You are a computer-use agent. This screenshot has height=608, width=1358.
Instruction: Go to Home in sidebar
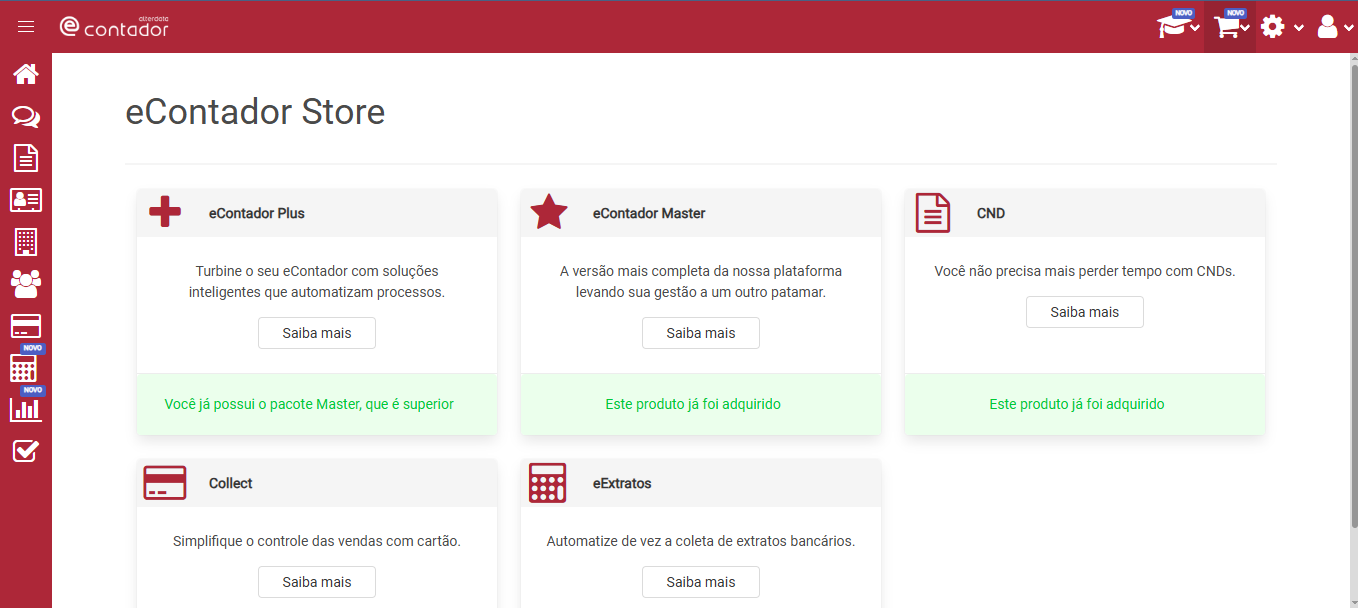click(26, 74)
